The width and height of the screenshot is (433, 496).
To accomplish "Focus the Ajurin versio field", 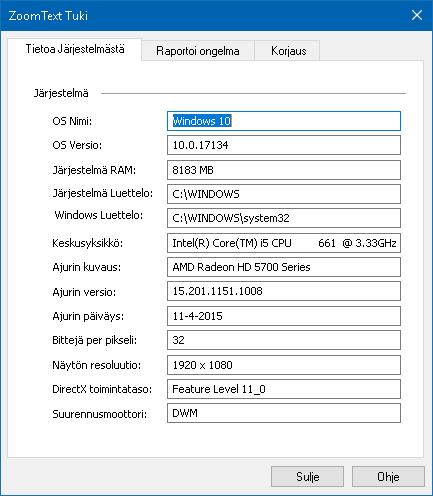I will point(284,291).
